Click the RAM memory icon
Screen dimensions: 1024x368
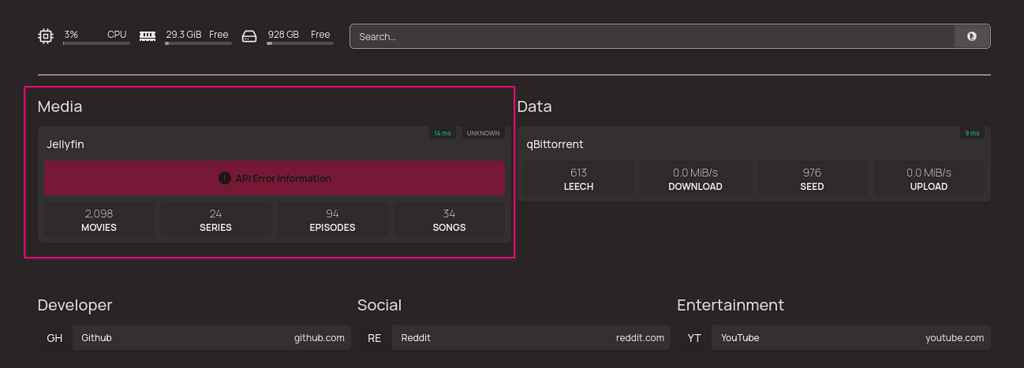[148, 37]
